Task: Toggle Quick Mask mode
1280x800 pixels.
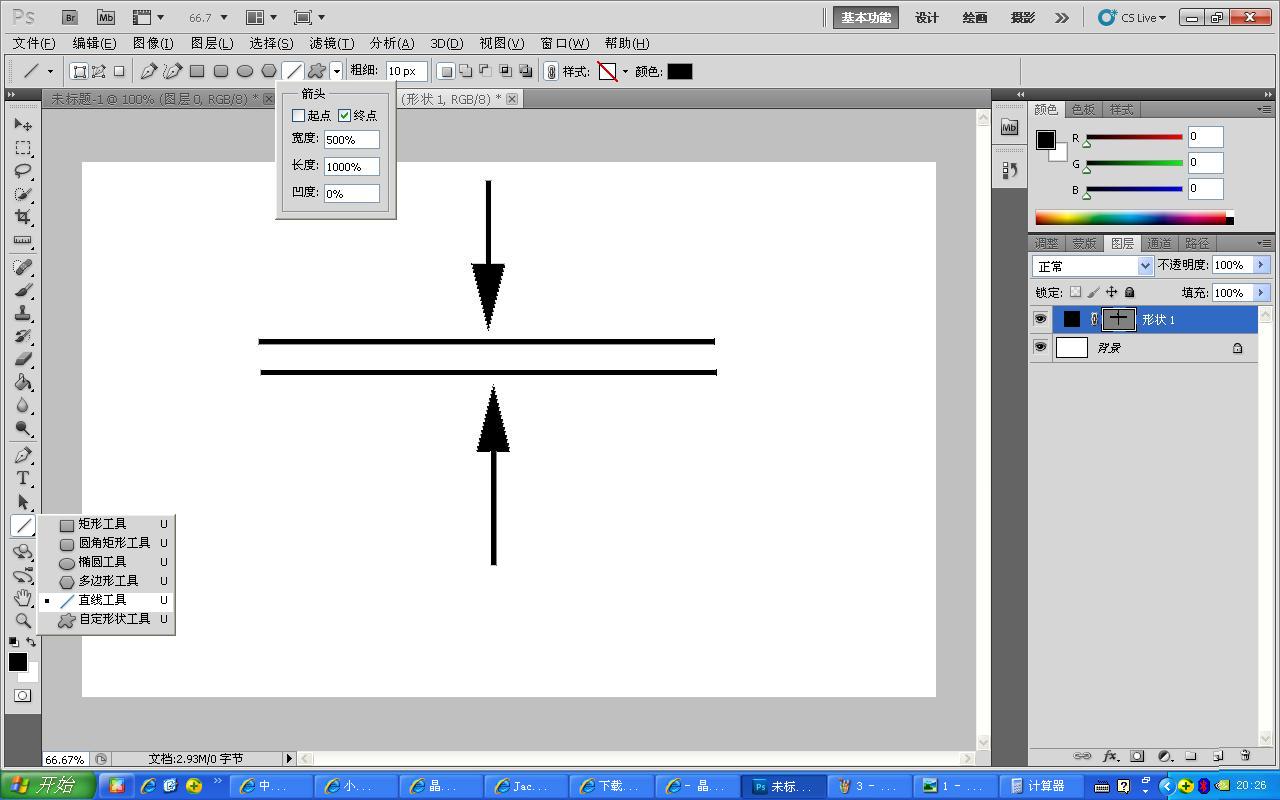Action: (23, 696)
